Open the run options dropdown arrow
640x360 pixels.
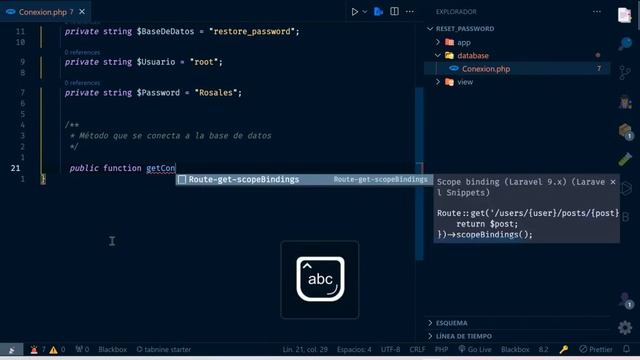(365, 12)
